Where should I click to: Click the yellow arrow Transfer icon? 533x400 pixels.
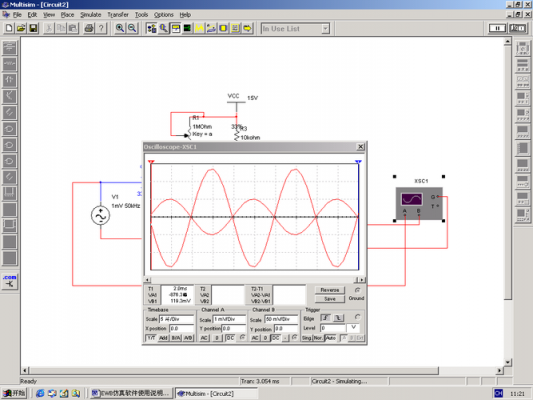(247, 28)
